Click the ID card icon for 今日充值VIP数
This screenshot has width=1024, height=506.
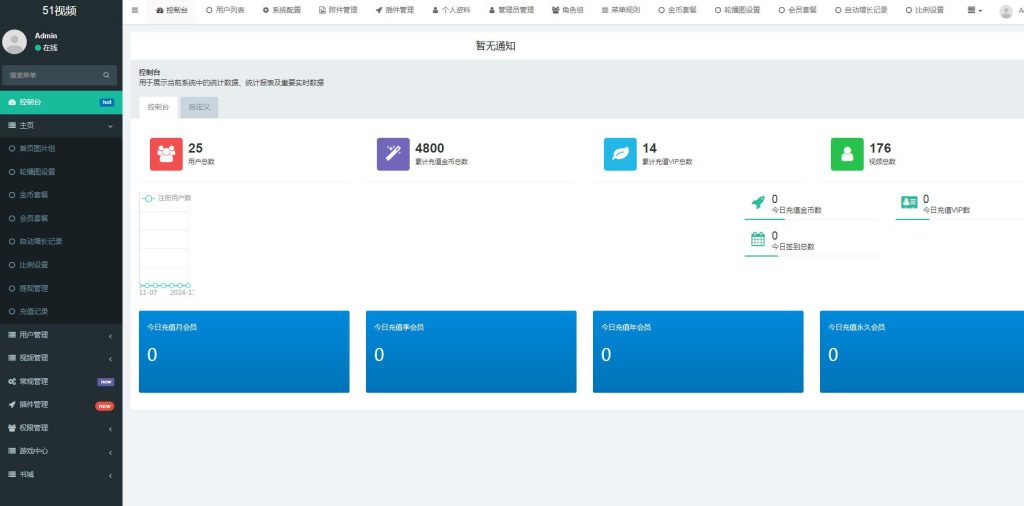point(909,202)
